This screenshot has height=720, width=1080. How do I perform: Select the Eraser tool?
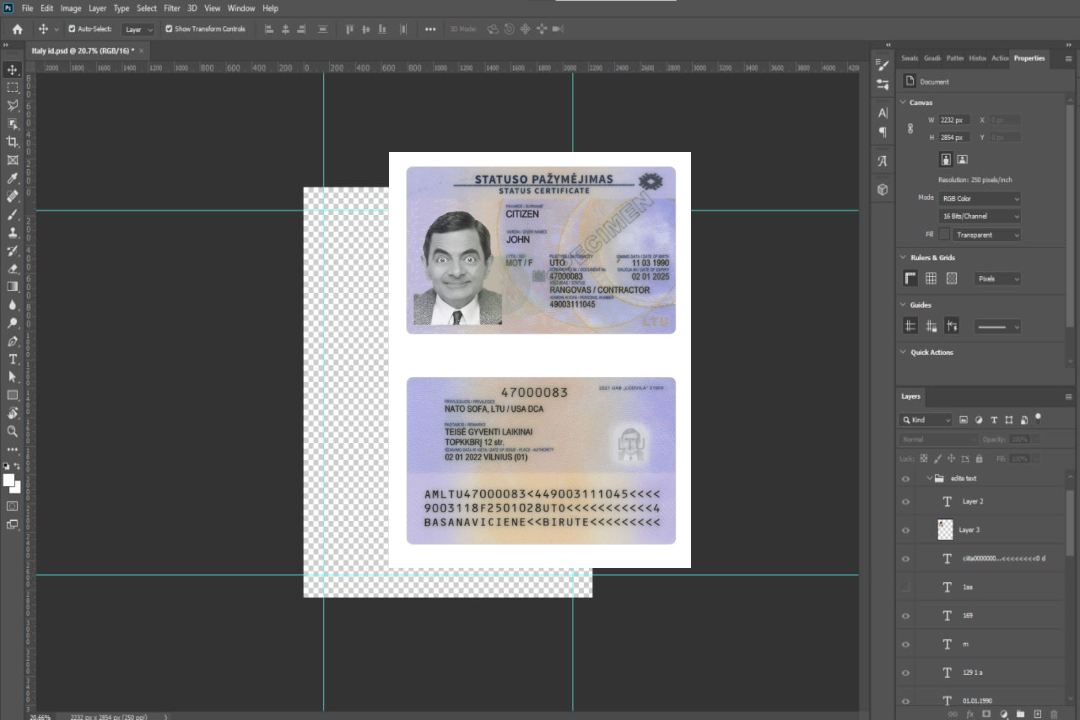(x=12, y=269)
